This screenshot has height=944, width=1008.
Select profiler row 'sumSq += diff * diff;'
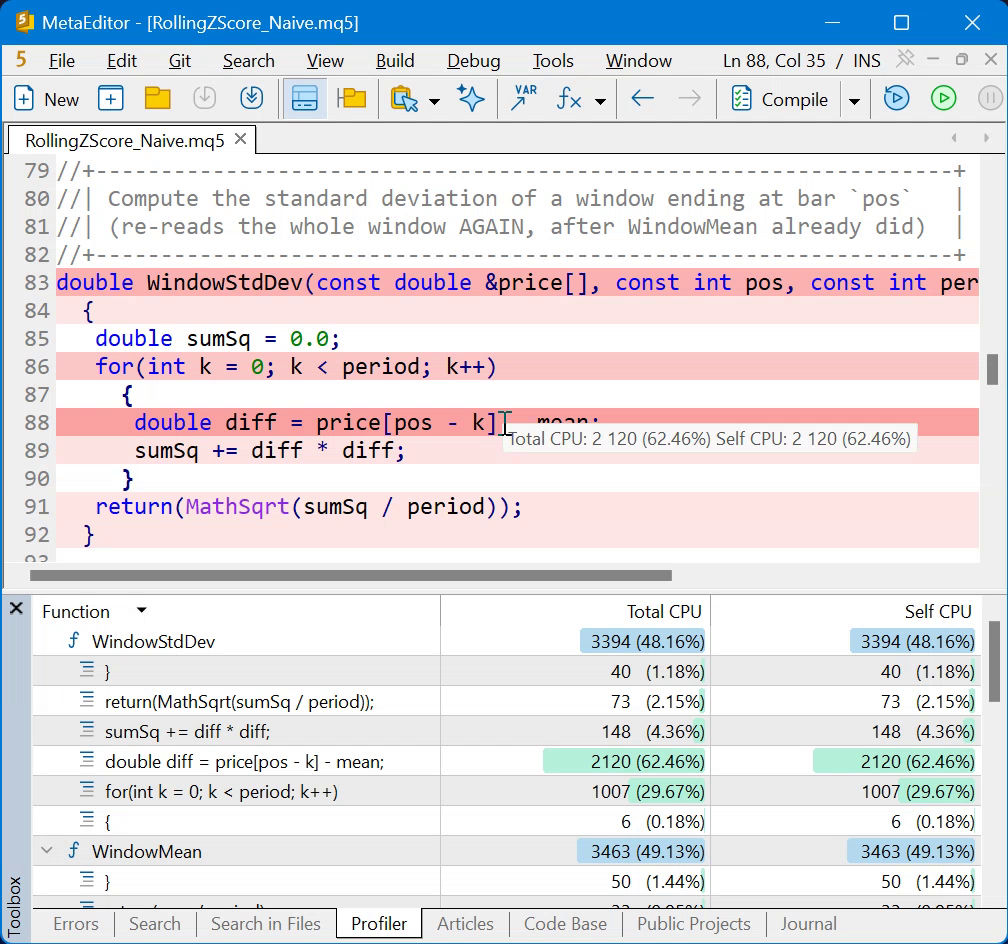(x=507, y=731)
